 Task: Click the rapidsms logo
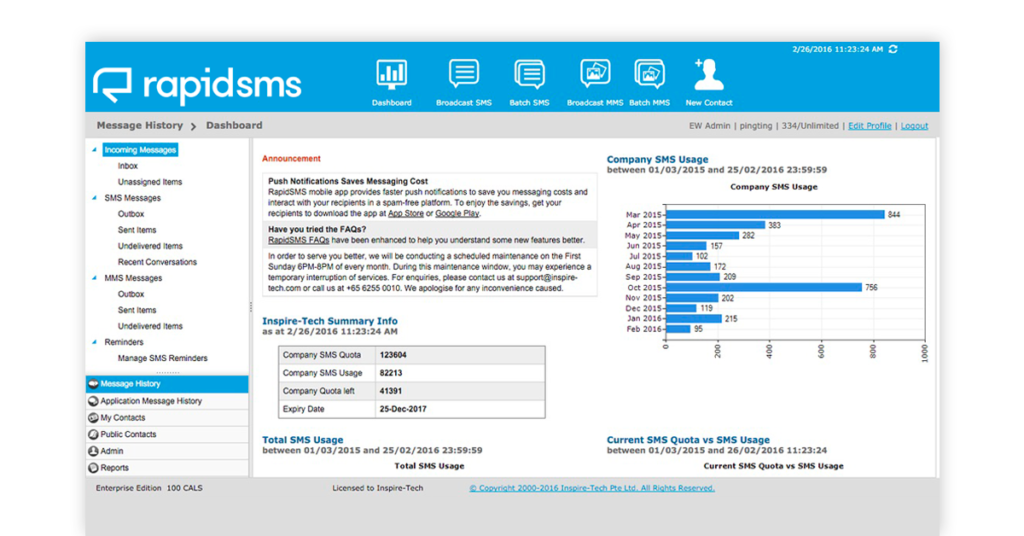coord(197,86)
